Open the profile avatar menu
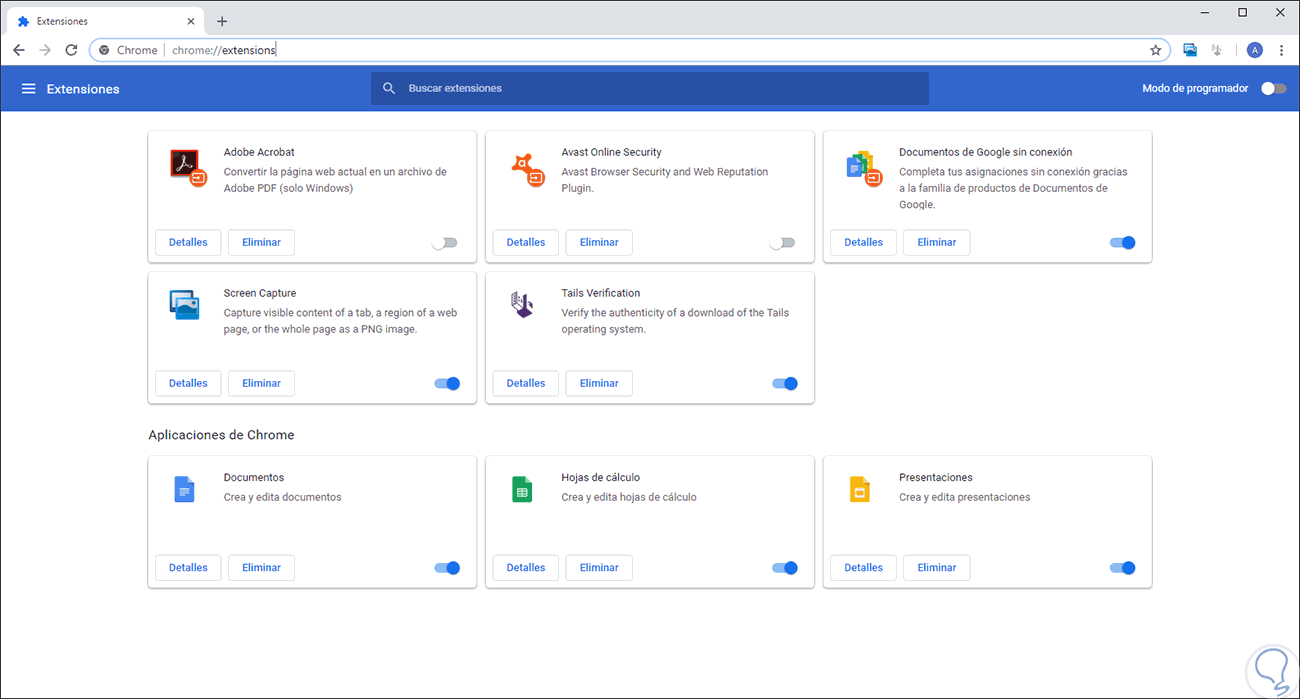Screen dimensions: 1300x699 1255,50
